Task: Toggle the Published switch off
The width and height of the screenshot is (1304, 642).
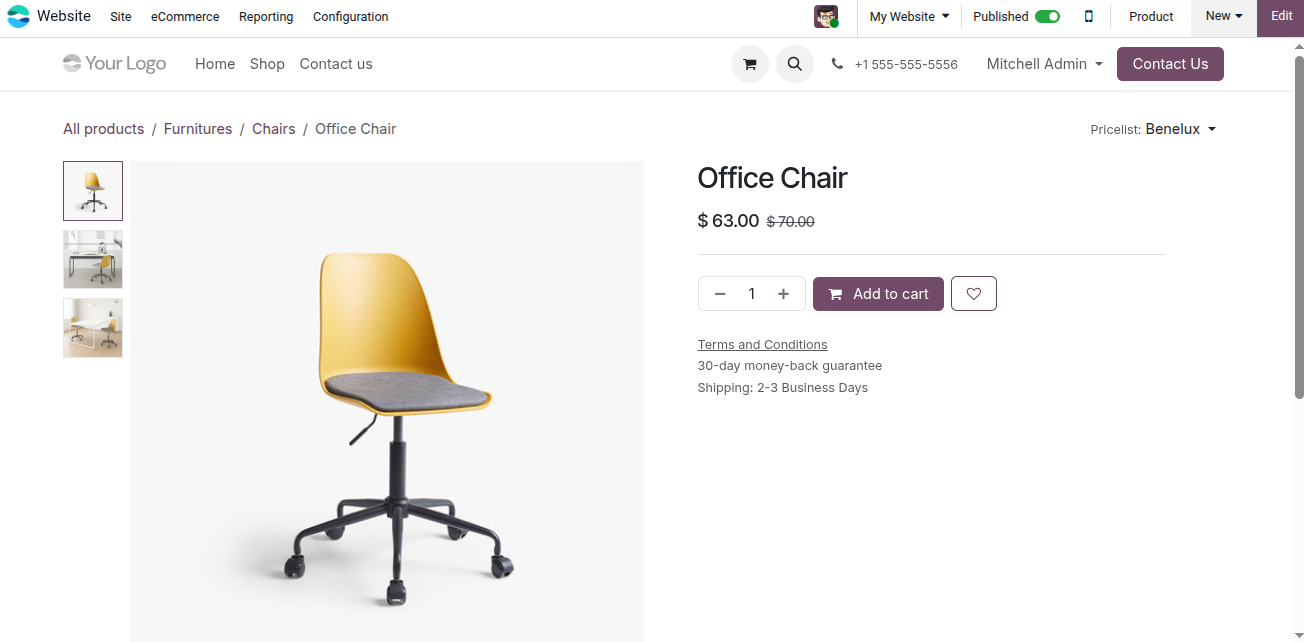Action: [x=1047, y=16]
